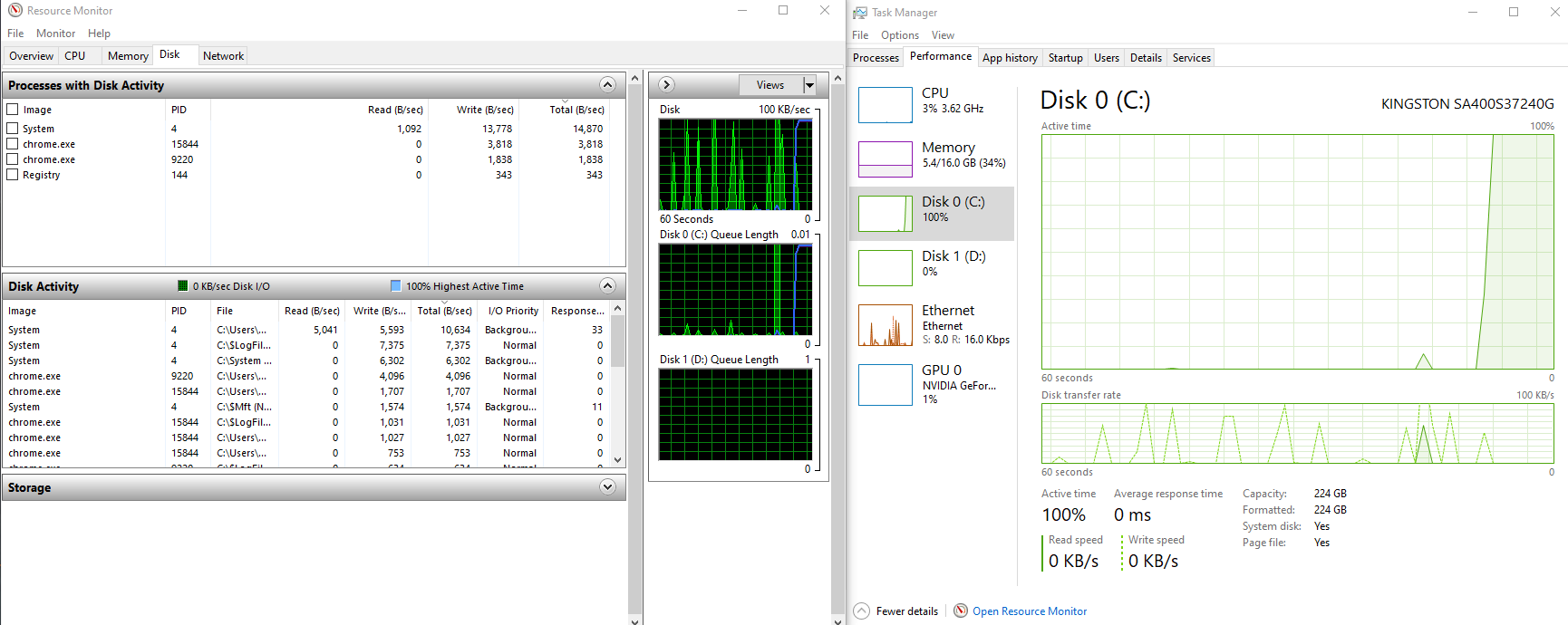The width and height of the screenshot is (1568, 625).
Task: Switch to the Network tab
Action: (x=223, y=56)
